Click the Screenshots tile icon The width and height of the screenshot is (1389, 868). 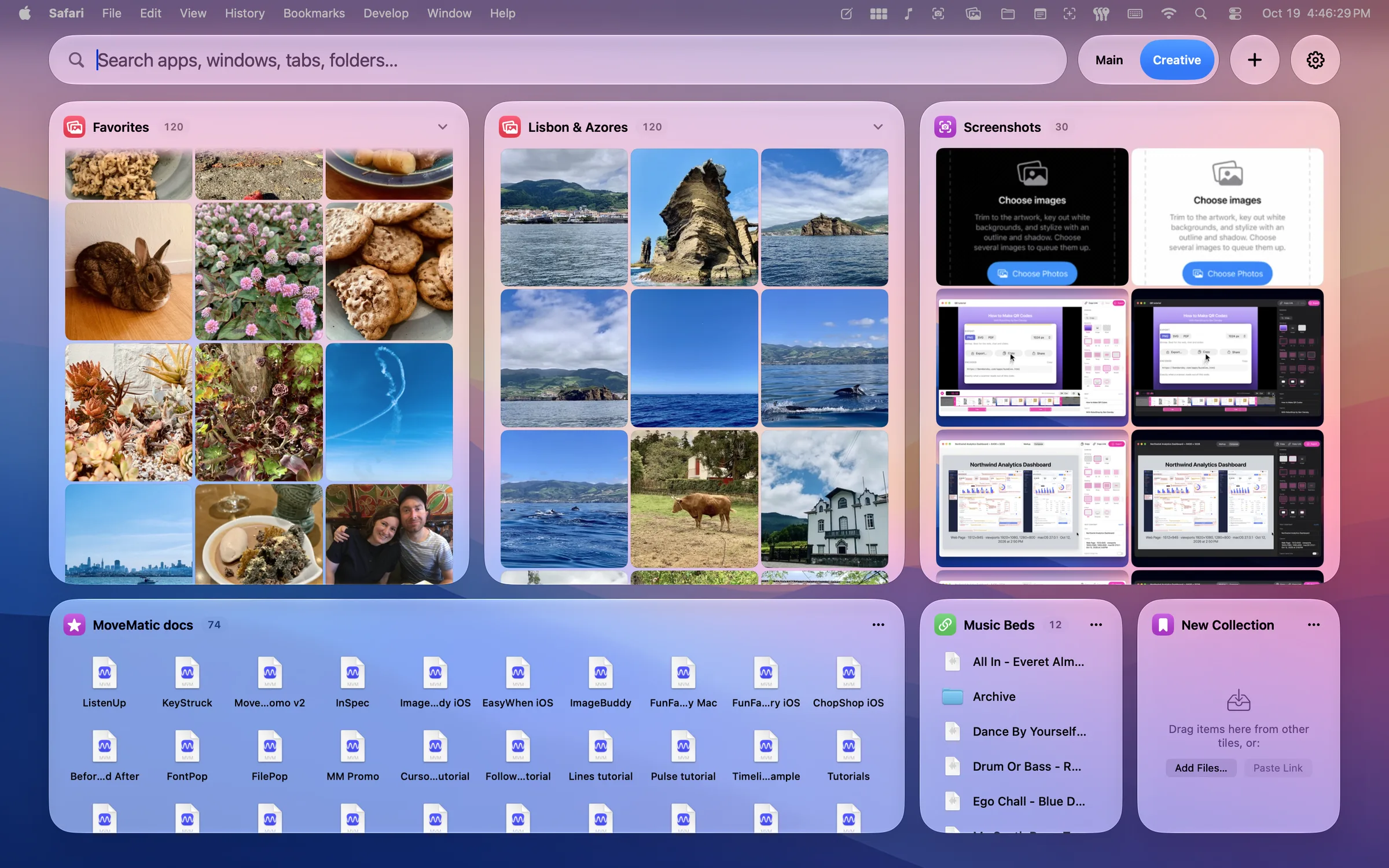(945, 127)
